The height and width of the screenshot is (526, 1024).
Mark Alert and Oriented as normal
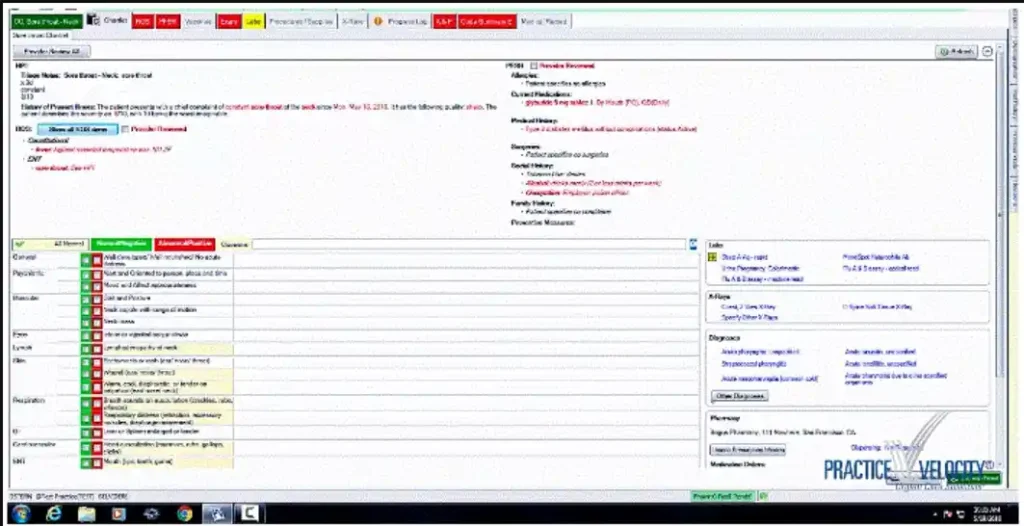pyautogui.click(x=86, y=274)
